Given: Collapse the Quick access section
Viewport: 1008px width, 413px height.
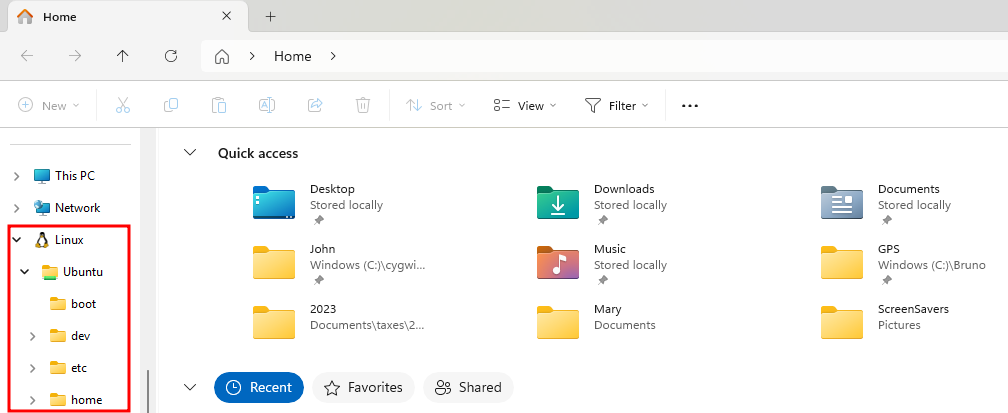Looking at the screenshot, I should pos(190,153).
